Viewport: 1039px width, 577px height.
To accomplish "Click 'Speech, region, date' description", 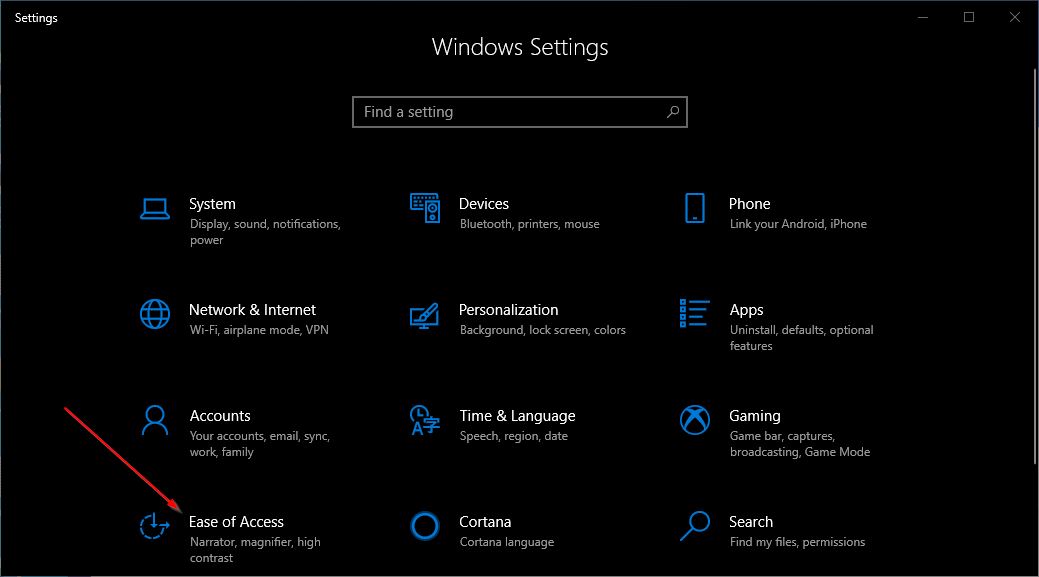I will click(x=514, y=436).
